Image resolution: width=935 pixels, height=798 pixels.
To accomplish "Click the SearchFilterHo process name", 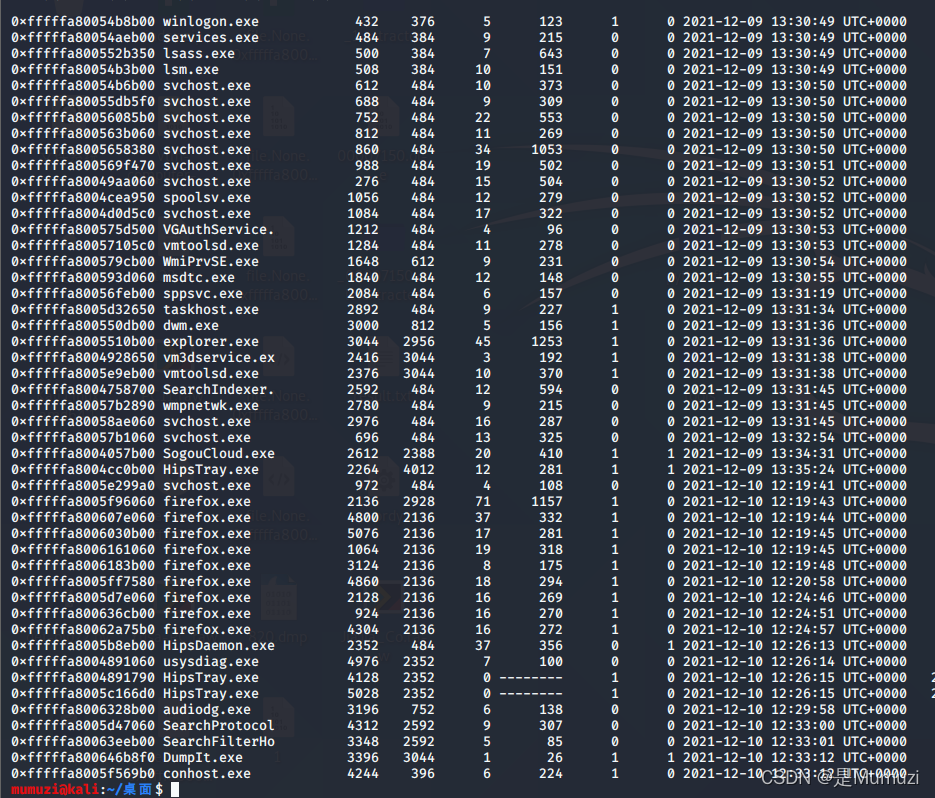I will [x=219, y=742].
